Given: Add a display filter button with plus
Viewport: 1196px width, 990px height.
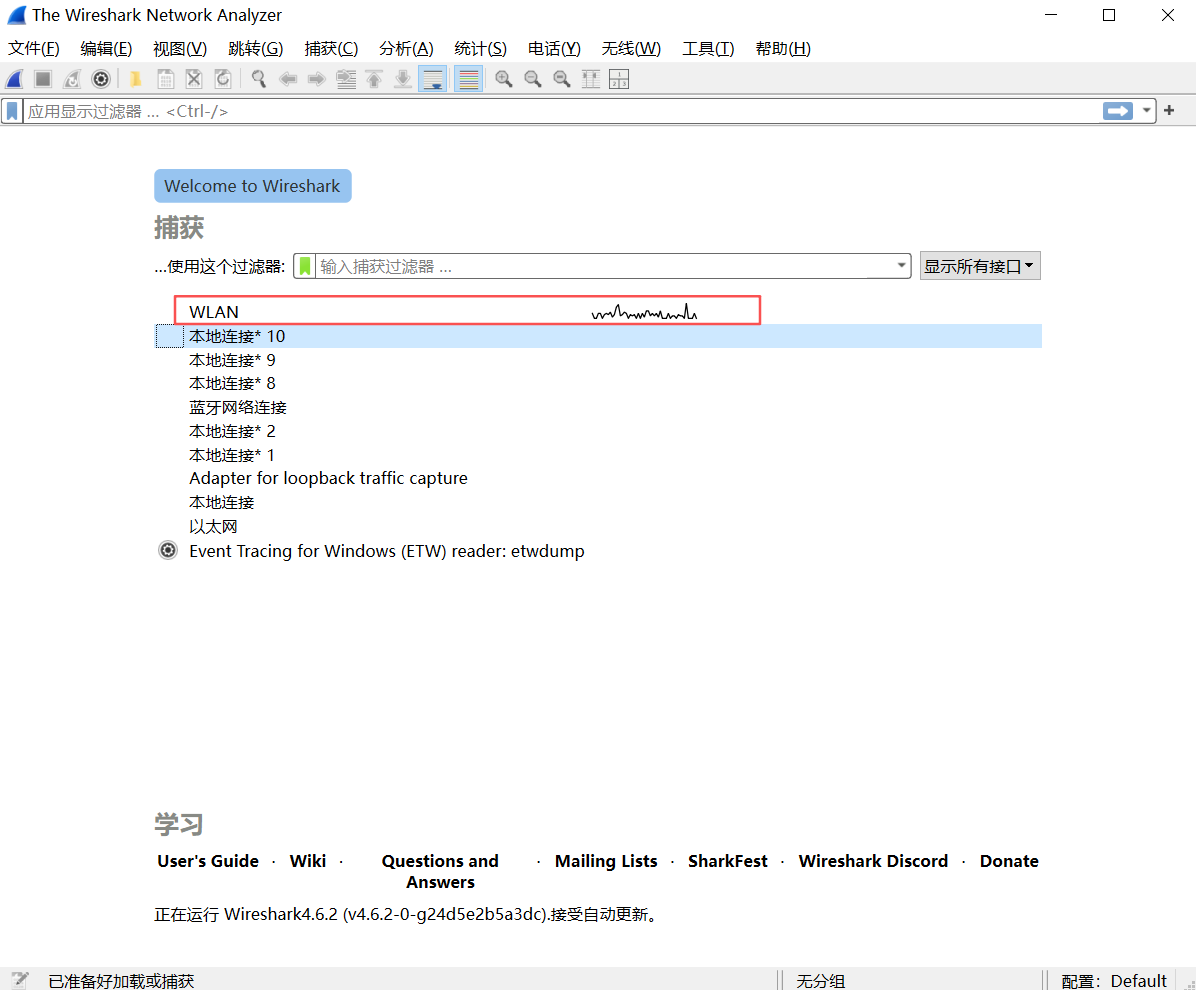Looking at the screenshot, I should point(1169,111).
